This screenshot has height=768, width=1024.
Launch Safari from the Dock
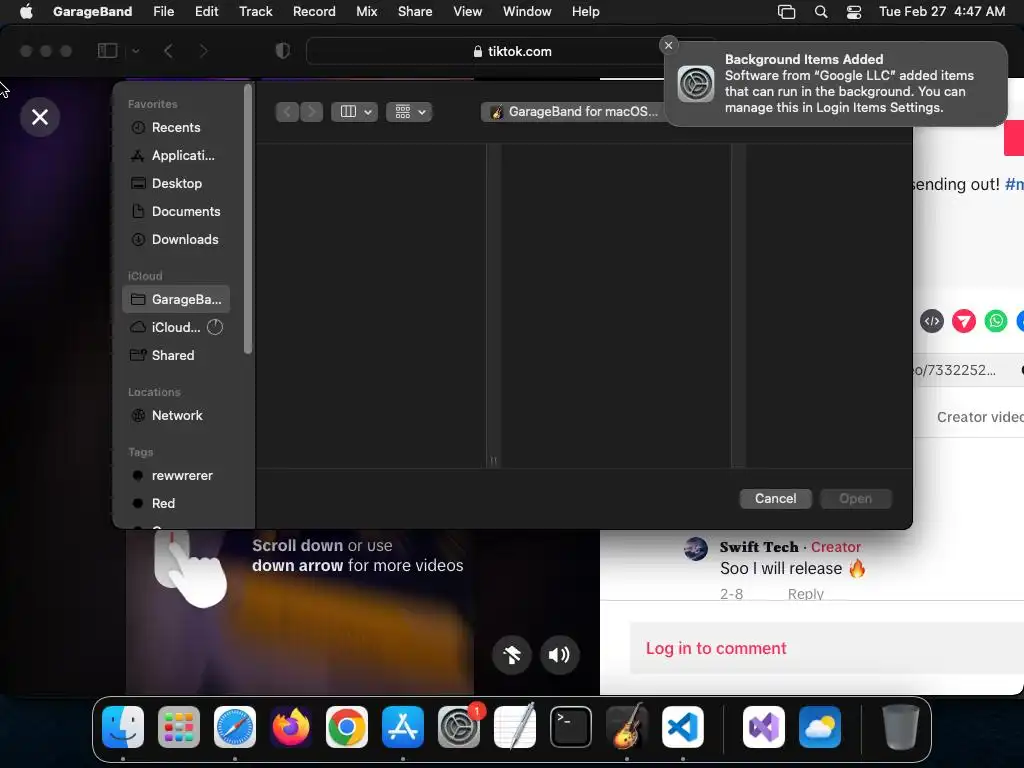click(x=235, y=727)
